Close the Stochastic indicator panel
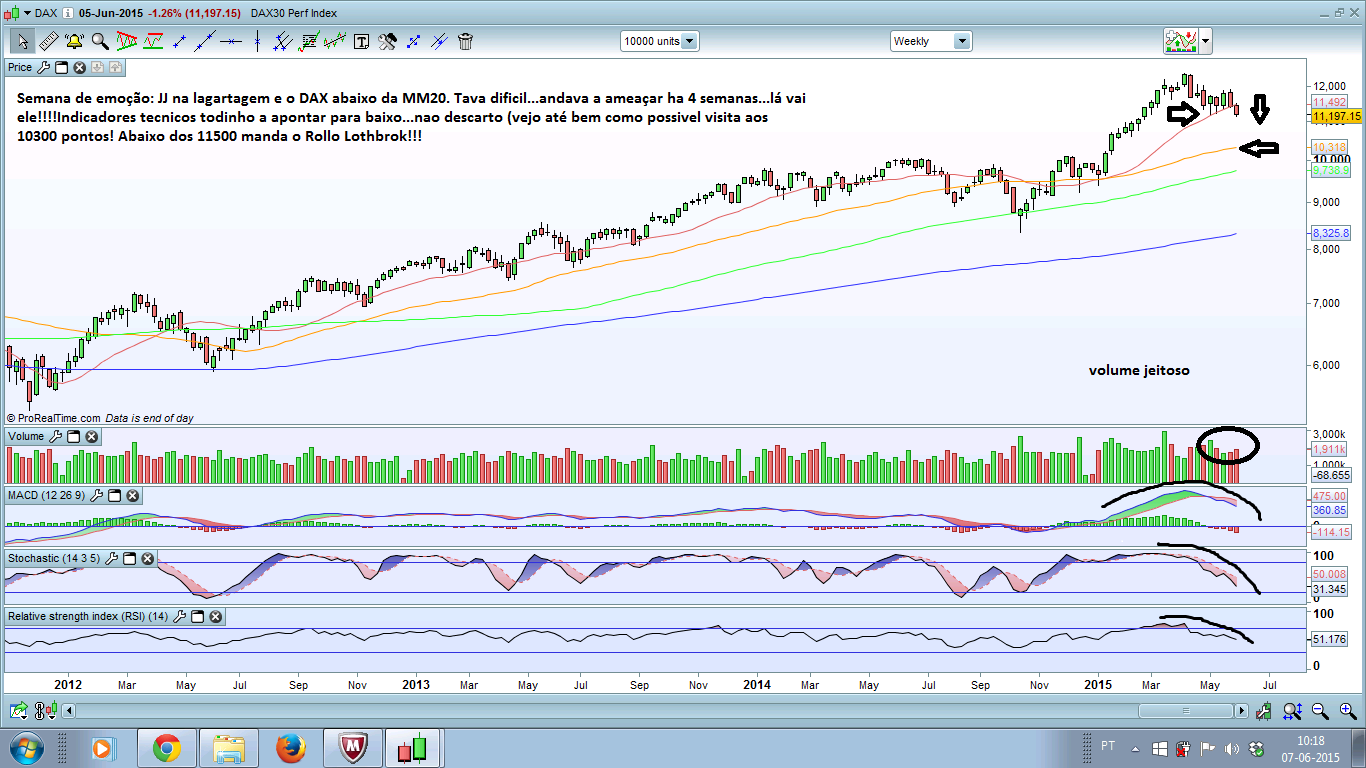This screenshot has height=768, width=1366. click(149, 557)
